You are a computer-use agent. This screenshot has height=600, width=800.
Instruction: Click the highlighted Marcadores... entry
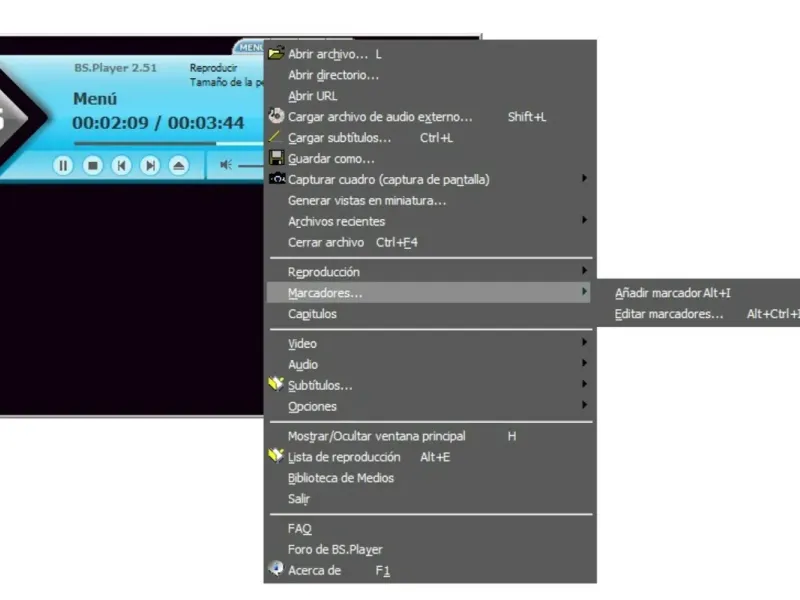pyautogui.click(x=429, y=293)
